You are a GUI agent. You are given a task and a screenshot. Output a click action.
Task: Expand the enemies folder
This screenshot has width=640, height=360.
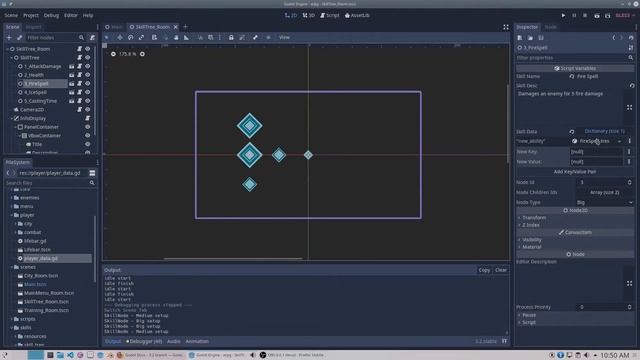(x=11, y=198)
